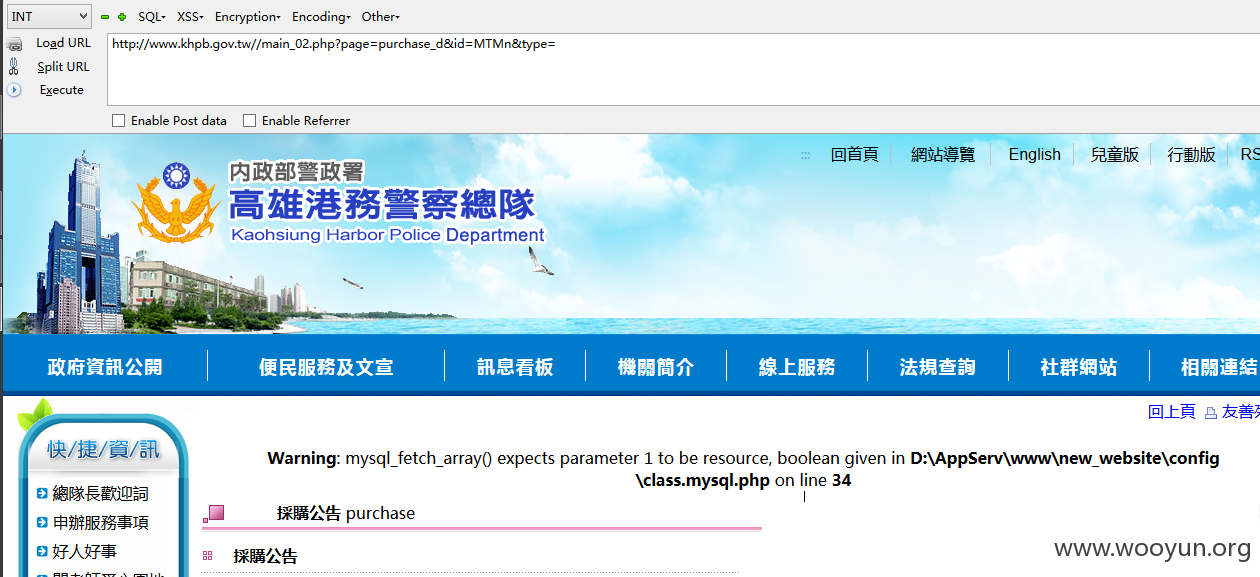Open the INT type combo box
The height and width of the screenshot is (577, 1260).
click(49, 17)
